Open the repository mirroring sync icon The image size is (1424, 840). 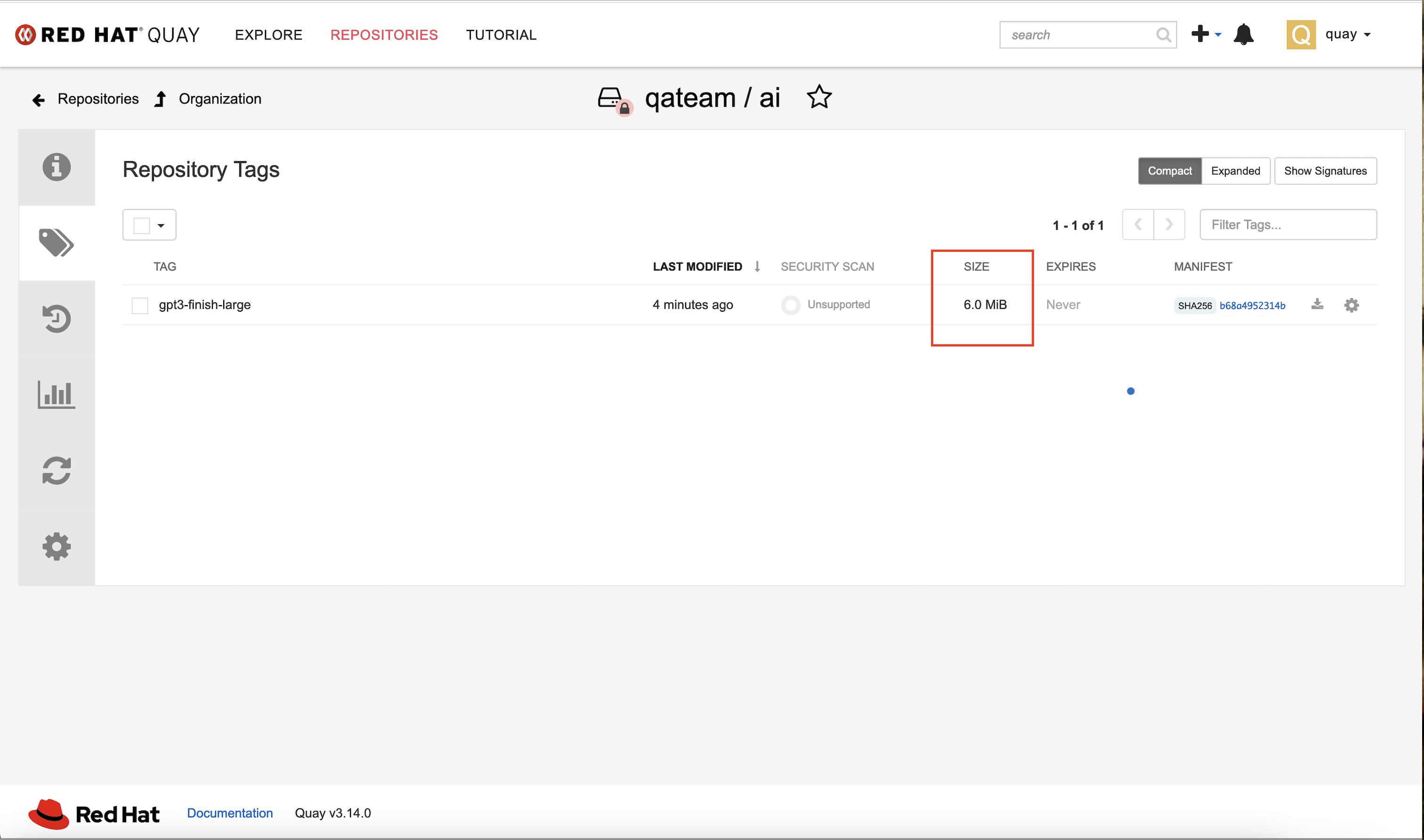(56, 470)
